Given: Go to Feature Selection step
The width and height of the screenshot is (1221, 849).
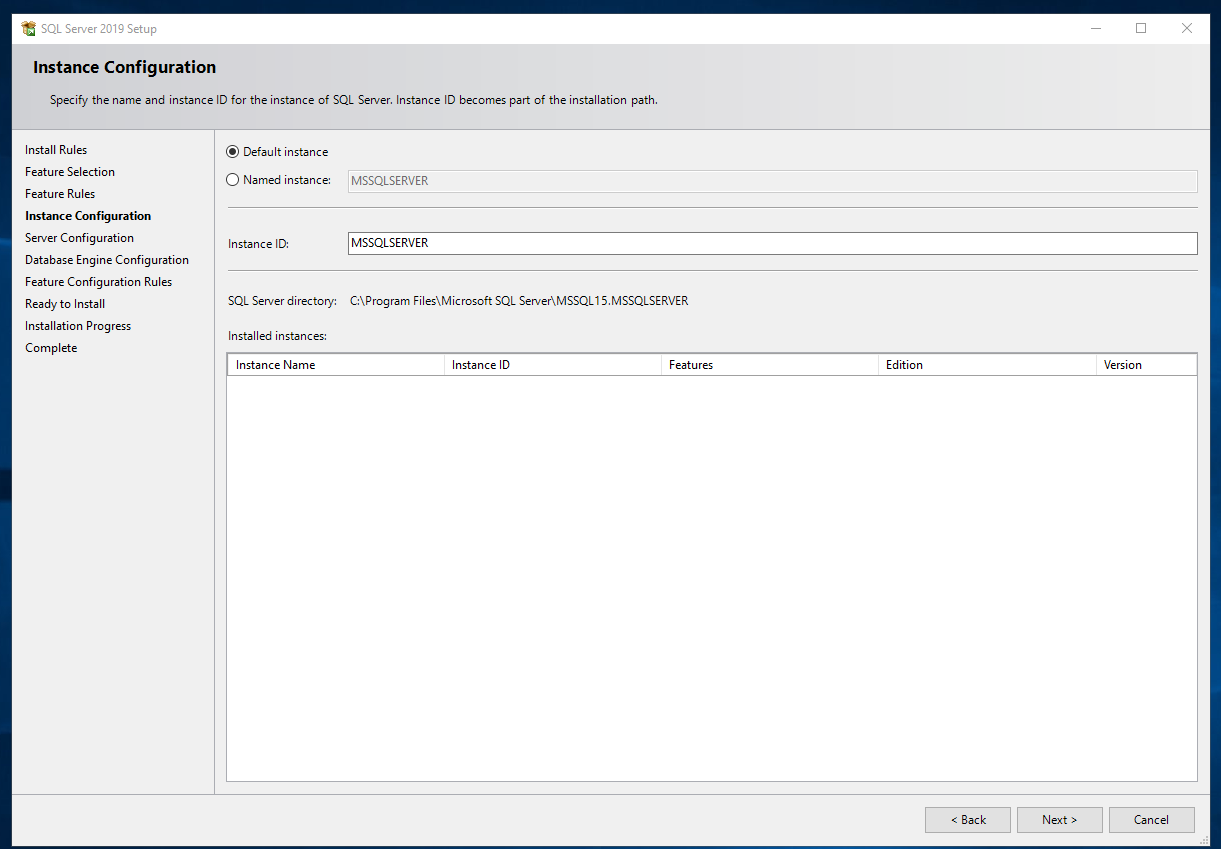Looking at the screenshot, I should [70, 172].
